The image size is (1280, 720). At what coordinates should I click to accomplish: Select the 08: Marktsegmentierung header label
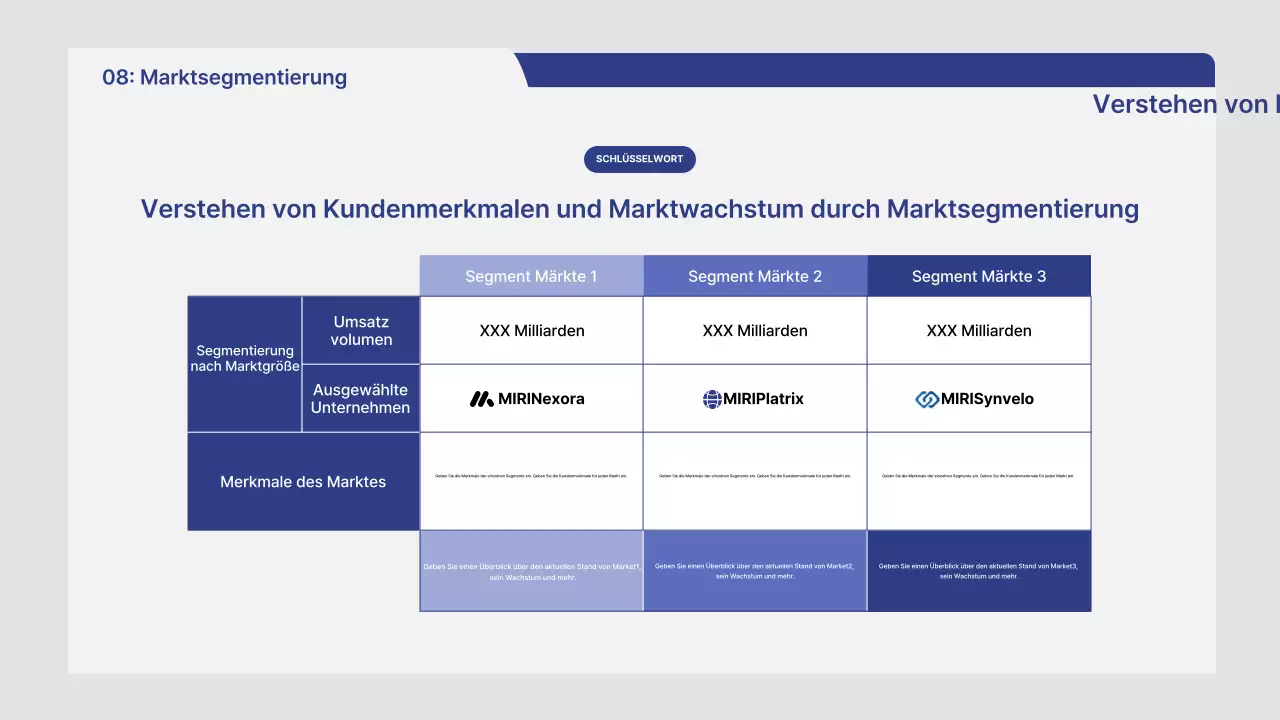224,77
